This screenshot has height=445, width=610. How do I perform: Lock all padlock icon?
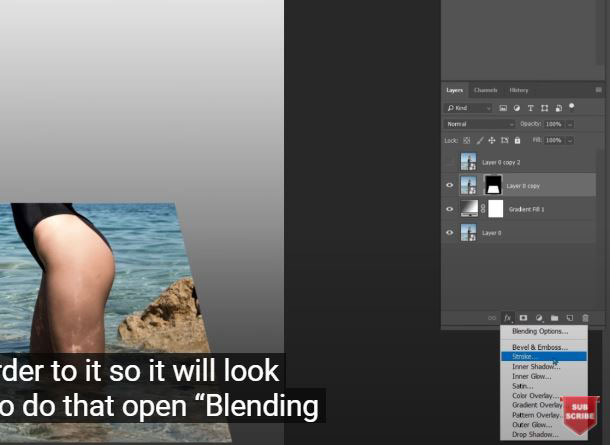click(x=517, y=140)
